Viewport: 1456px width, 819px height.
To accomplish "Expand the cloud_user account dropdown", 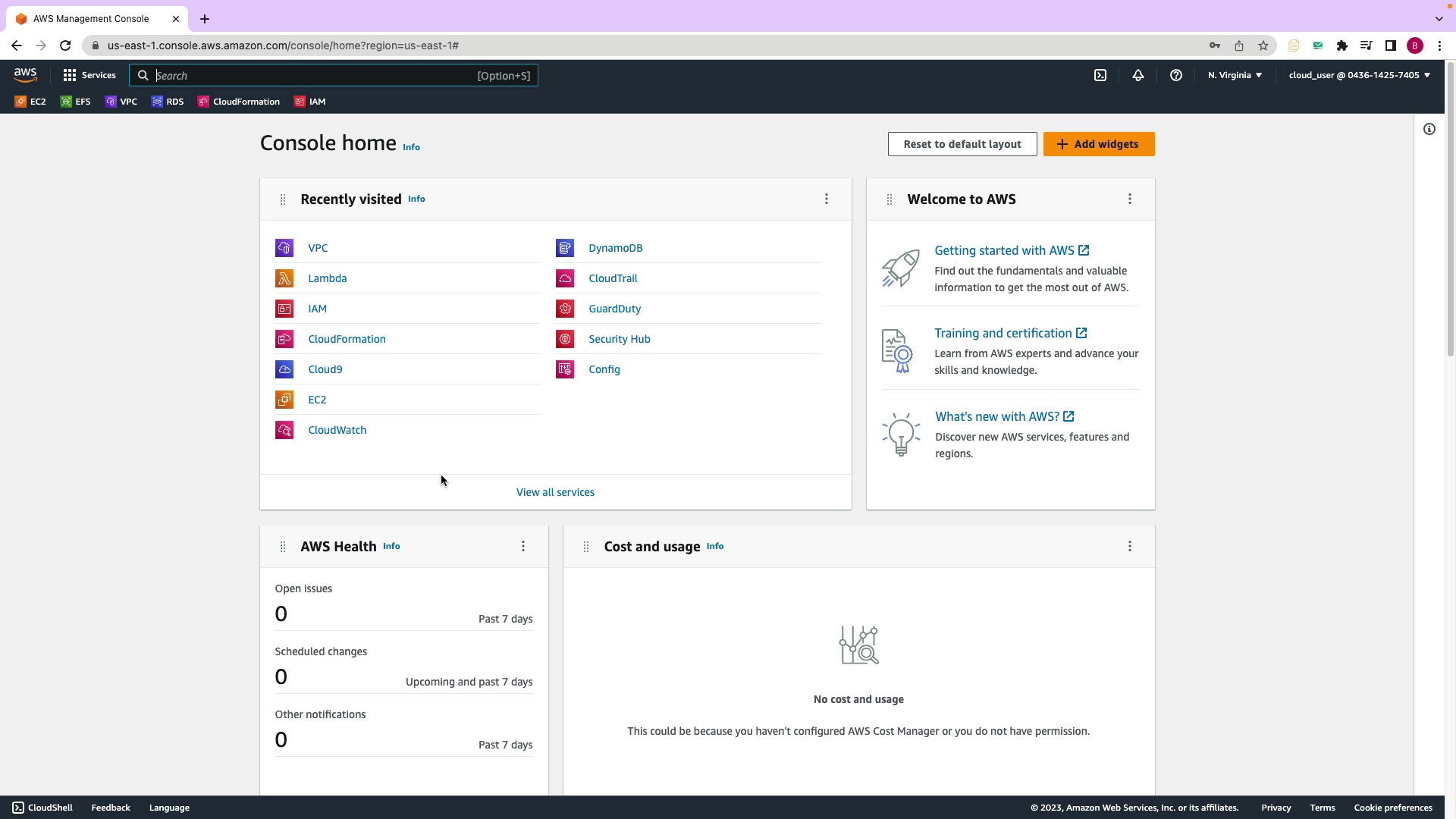I will coord(1359,75).
